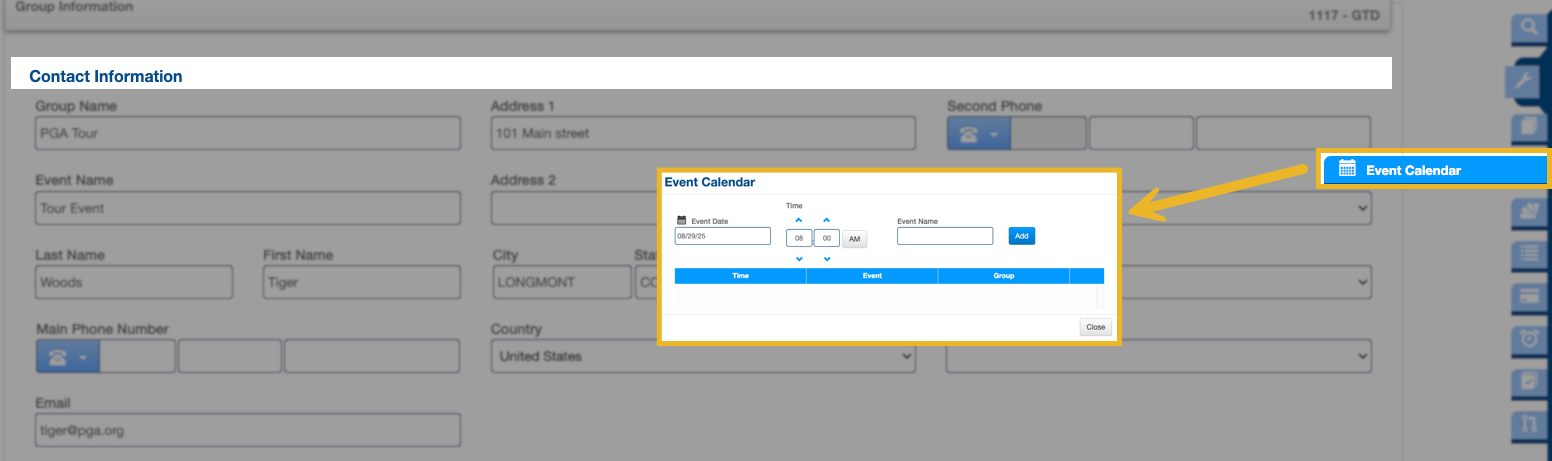The width and height of the screenshot is (1552, 461).
Task: Close the Event Calendar dialog
Action: pyautogui.click(x=1095, y=327)
